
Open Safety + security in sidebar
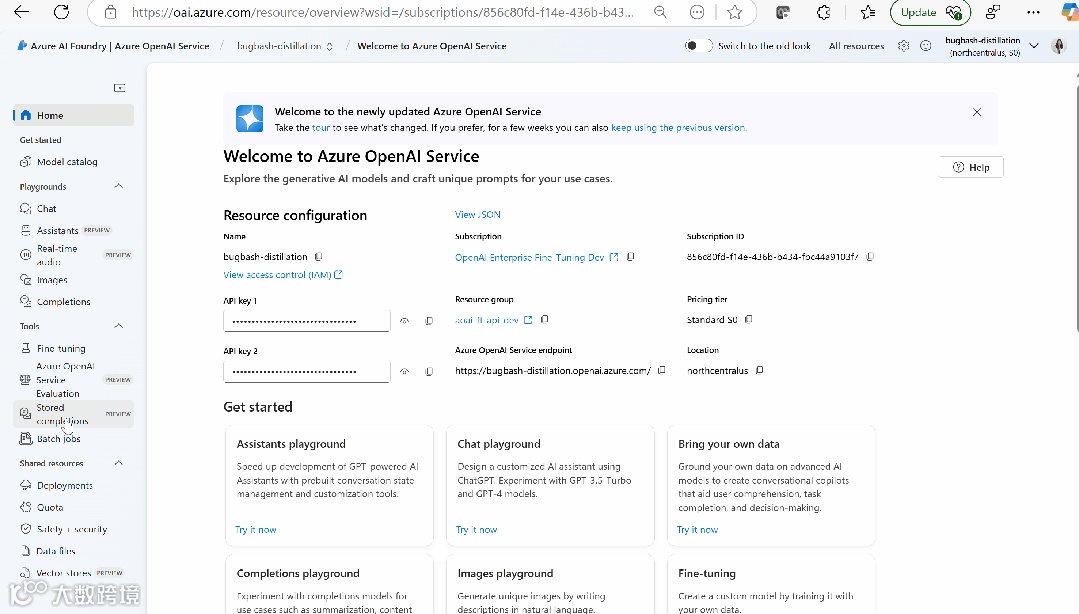[73, 529]
